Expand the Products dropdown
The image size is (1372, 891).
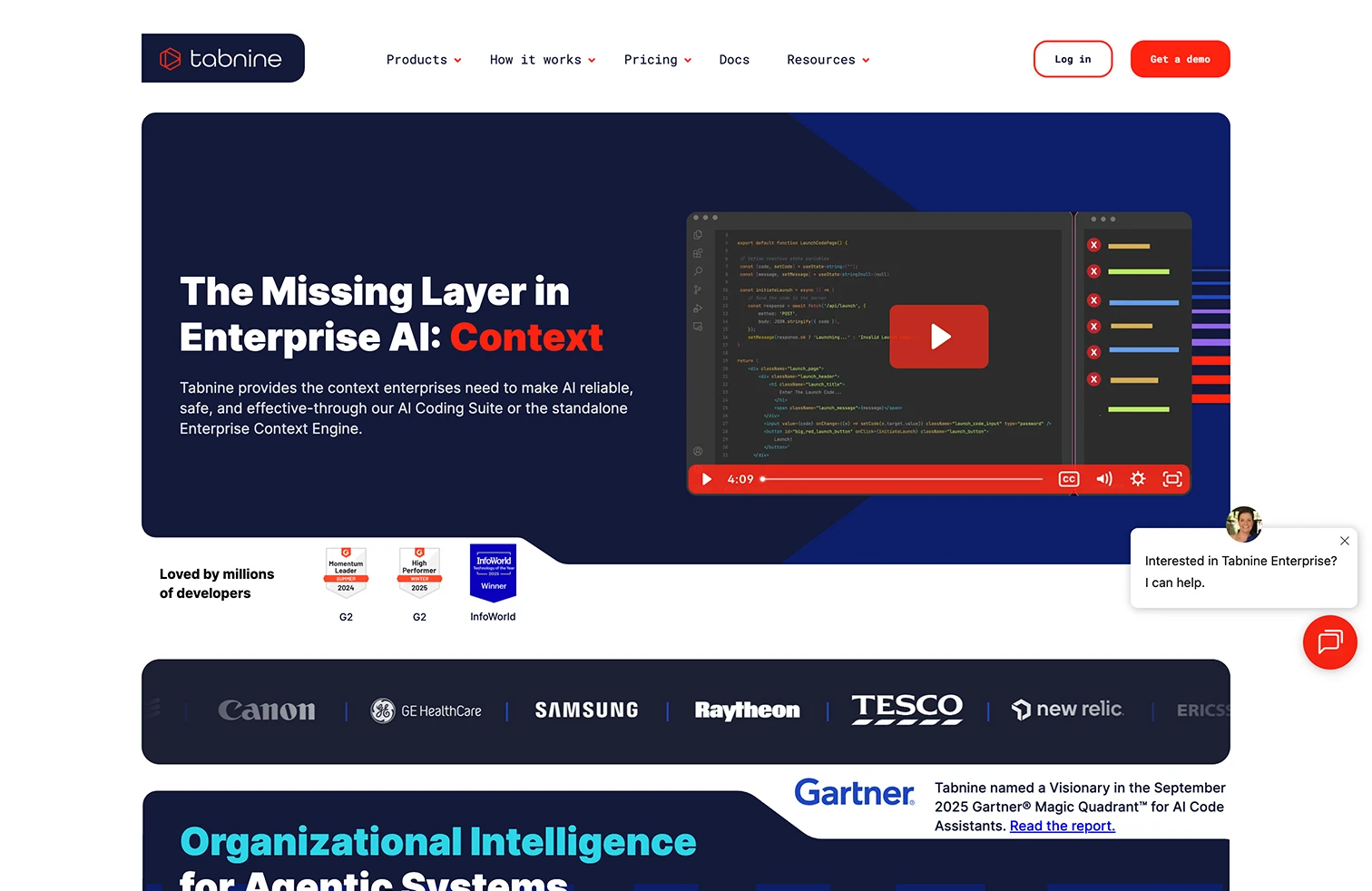coord(424,60)
